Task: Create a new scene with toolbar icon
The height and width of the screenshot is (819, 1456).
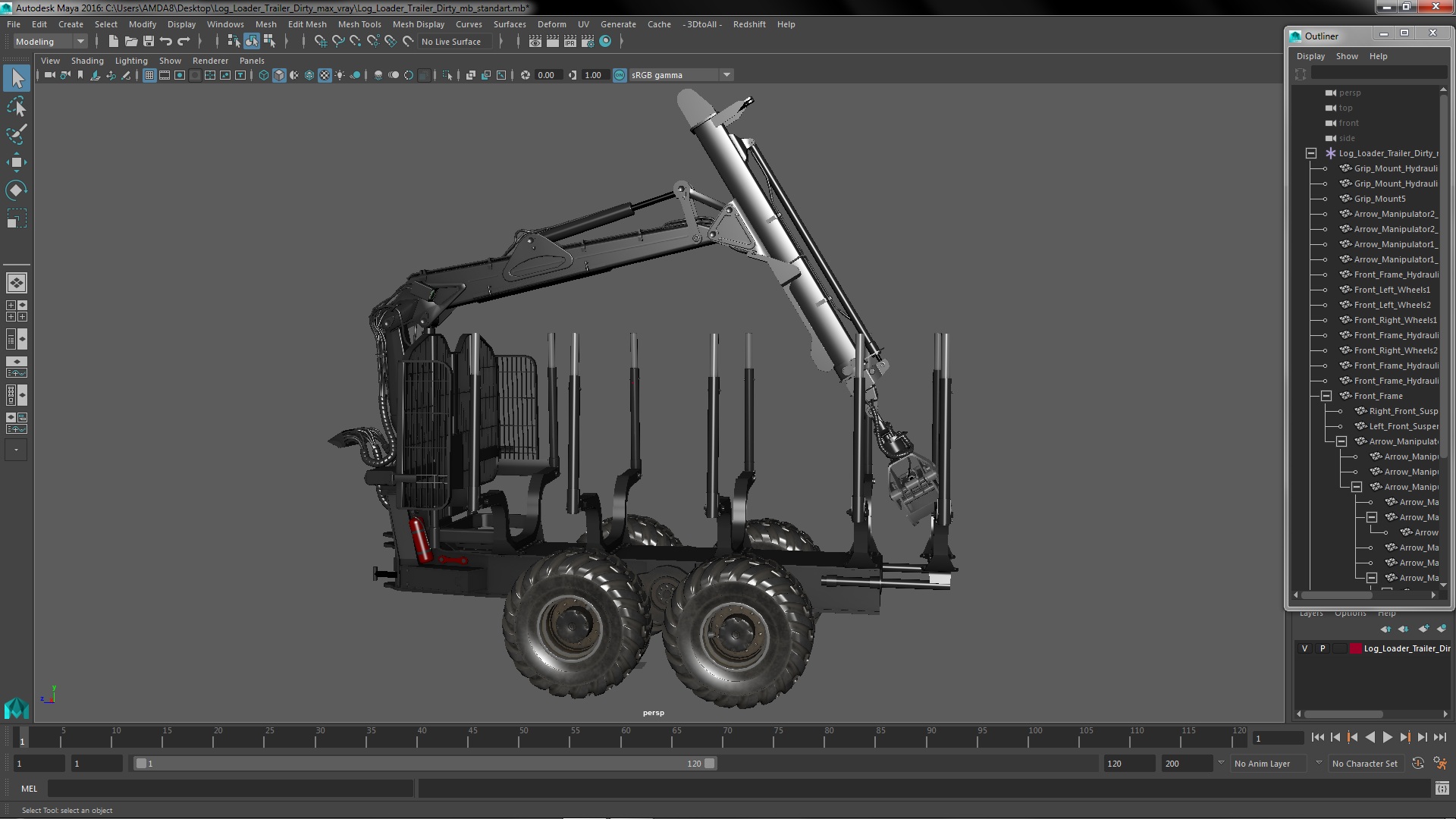Action: point(113,42)
